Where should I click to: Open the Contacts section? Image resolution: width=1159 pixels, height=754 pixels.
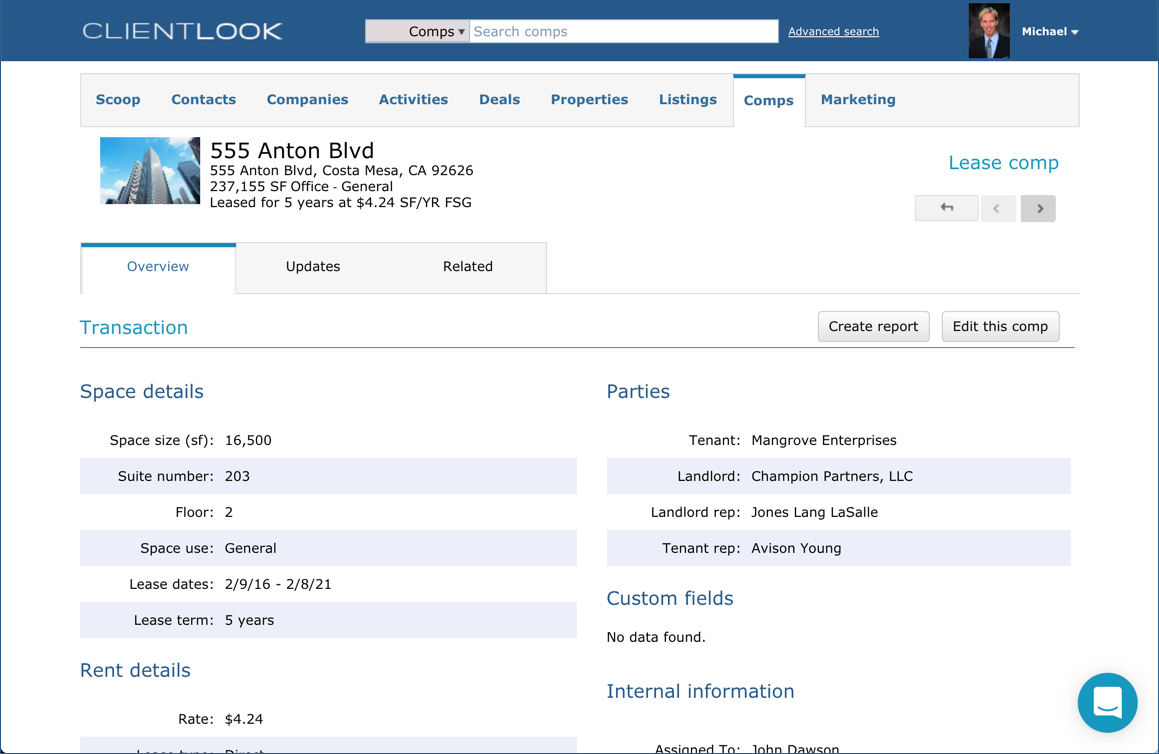[203, 99]
